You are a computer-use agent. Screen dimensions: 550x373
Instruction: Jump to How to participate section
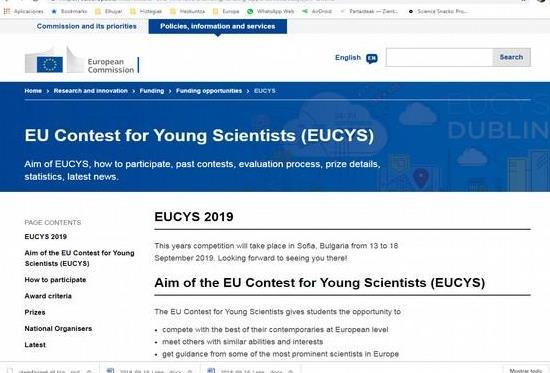(55, 280)
